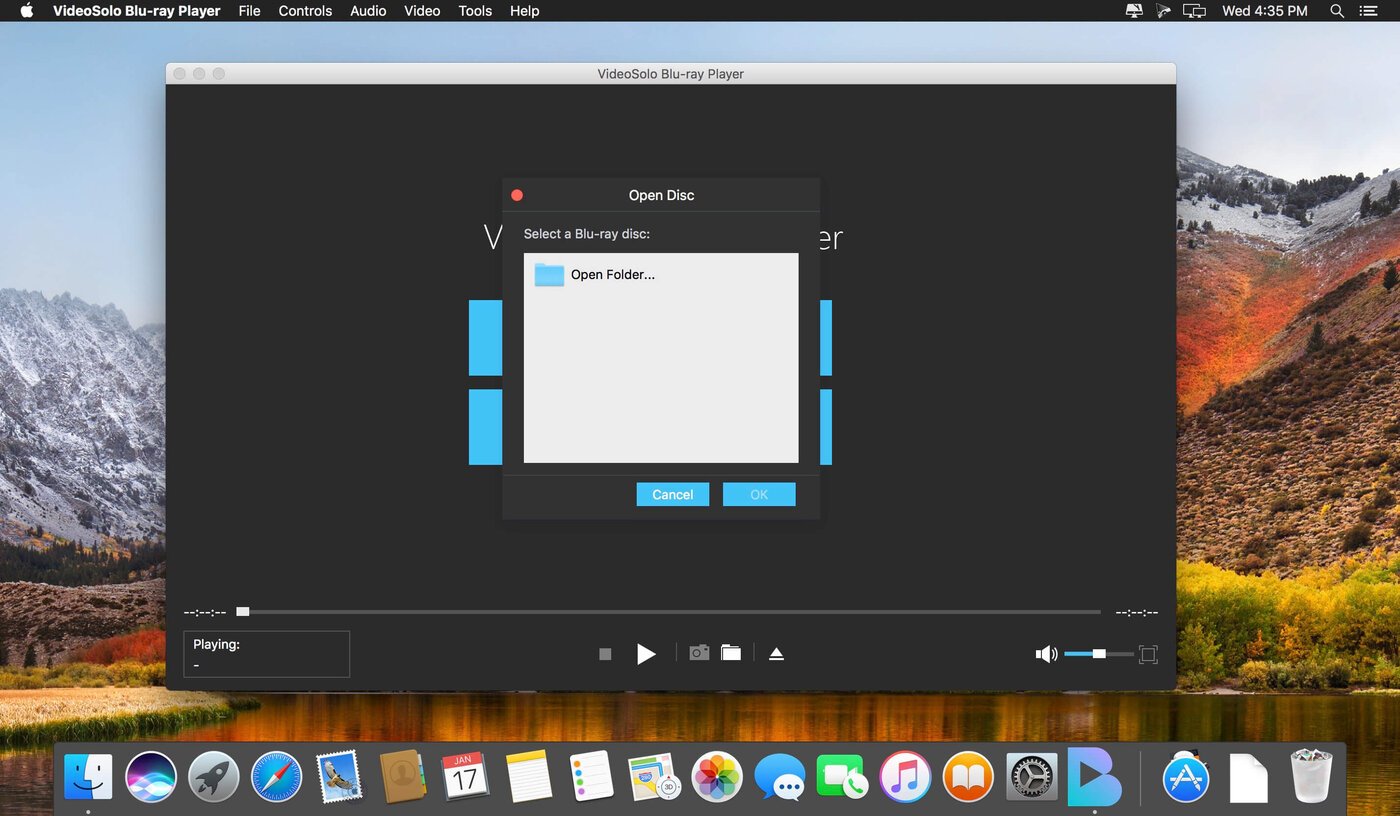Click the eject disc icon
Image resolution: width=1400 pixels, height=816 pixels.
click(776, 654)
